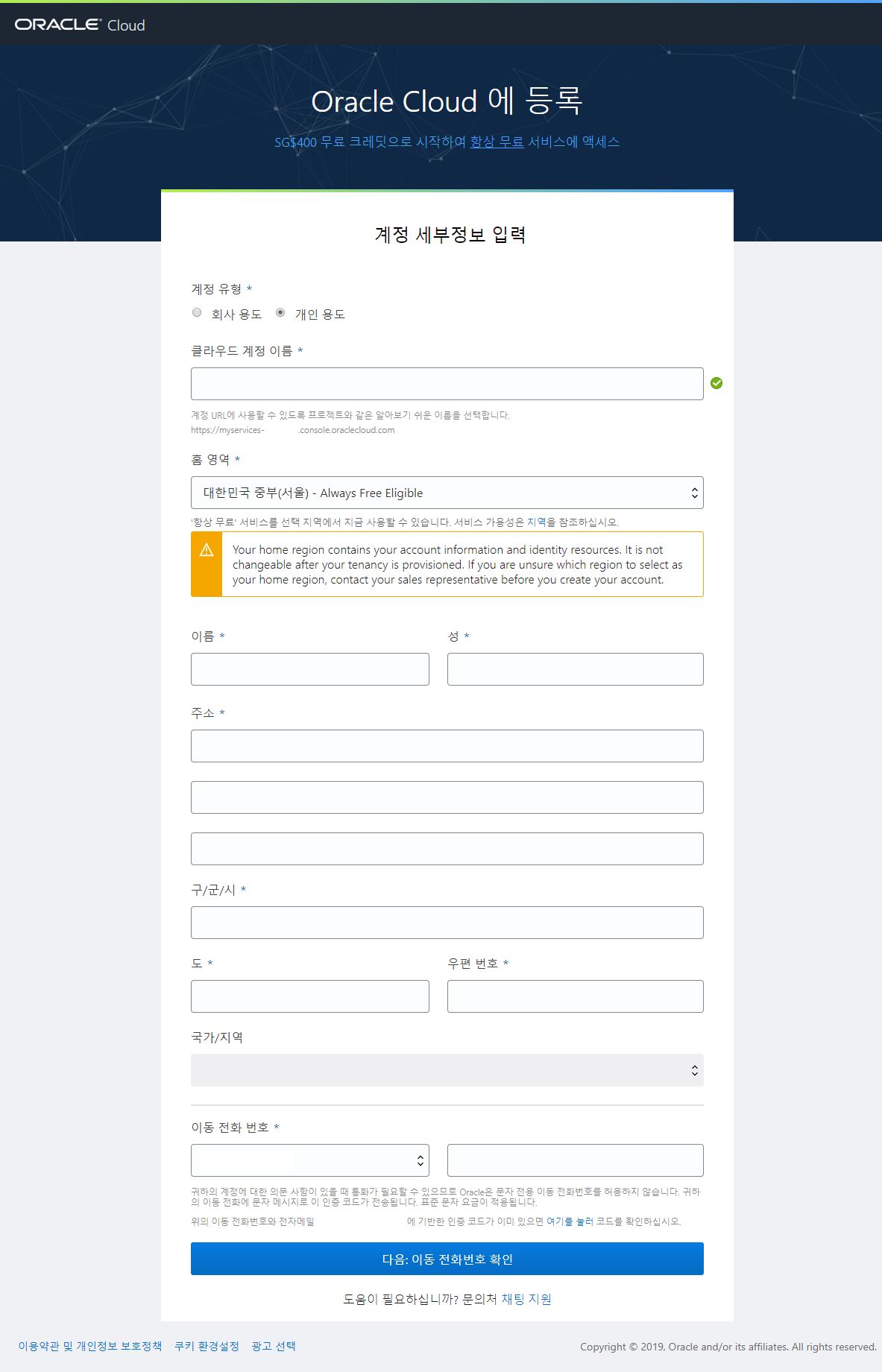Open the 지역 availability link
This screenshot has height=1372, width=882.
point(537,522)
